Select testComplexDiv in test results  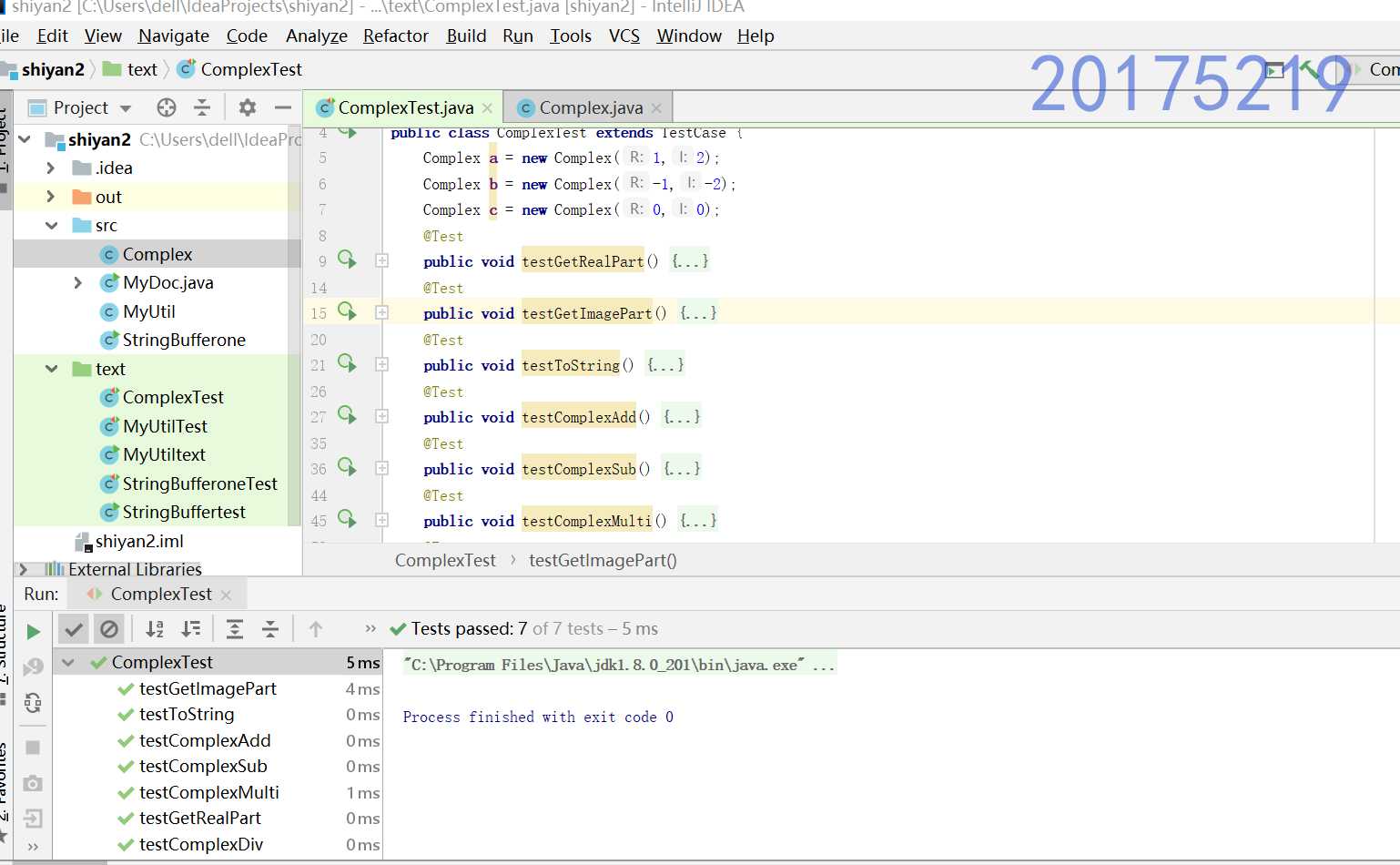[201, 844]
